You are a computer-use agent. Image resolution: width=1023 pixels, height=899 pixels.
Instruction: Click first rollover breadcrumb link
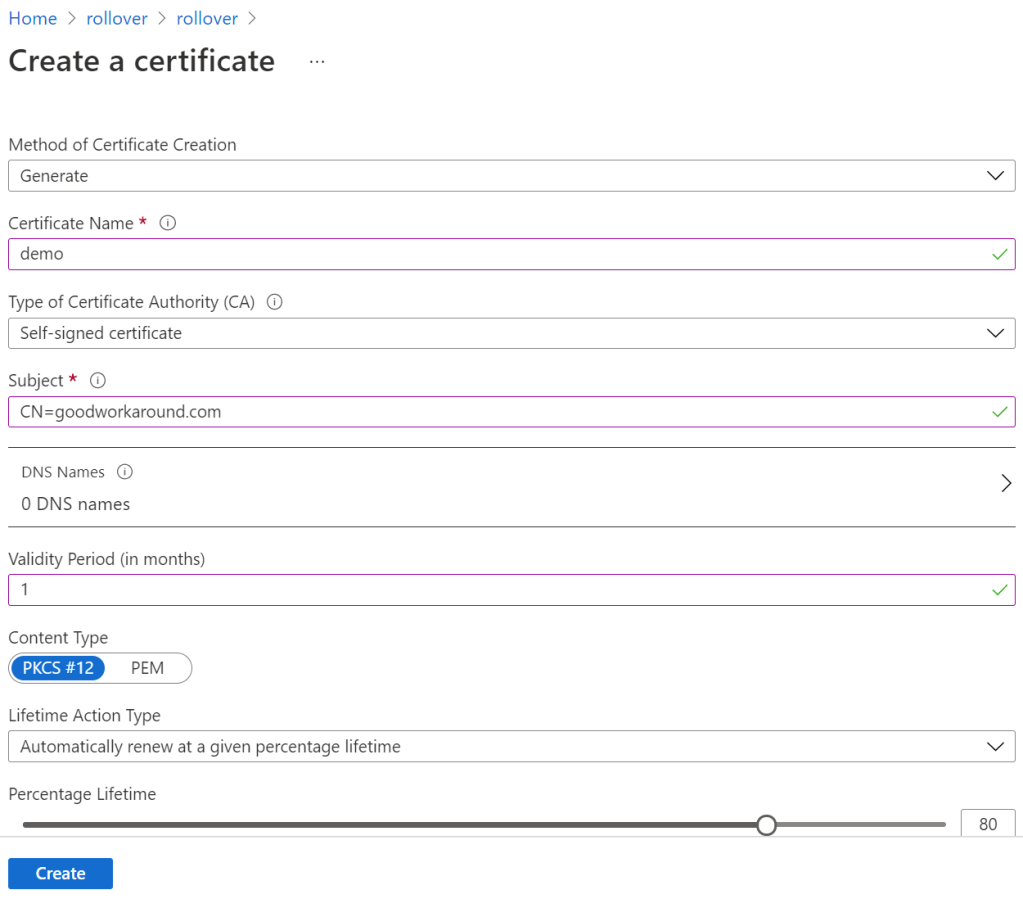[x=117, y=18]
